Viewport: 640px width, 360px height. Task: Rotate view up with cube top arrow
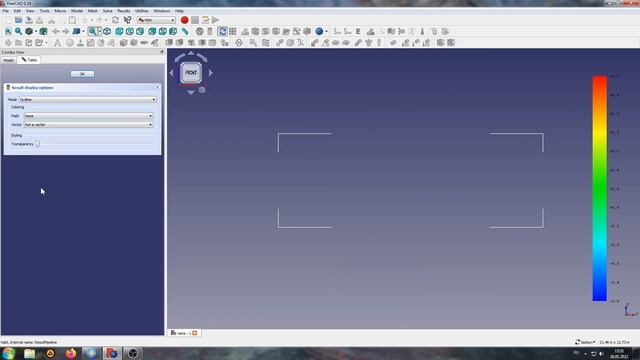pos(191,53)
